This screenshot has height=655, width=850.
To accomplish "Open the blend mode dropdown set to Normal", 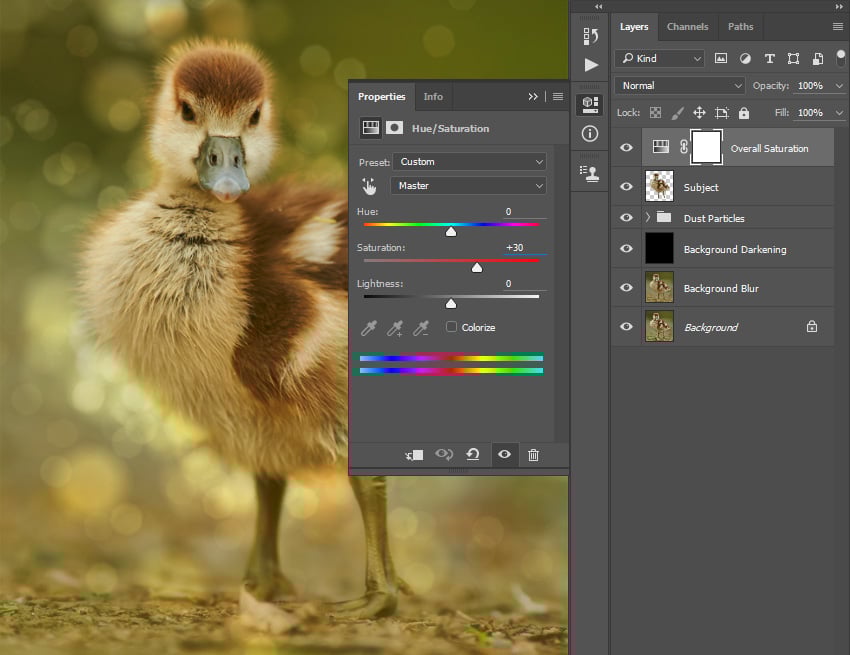I will point(679,85).
